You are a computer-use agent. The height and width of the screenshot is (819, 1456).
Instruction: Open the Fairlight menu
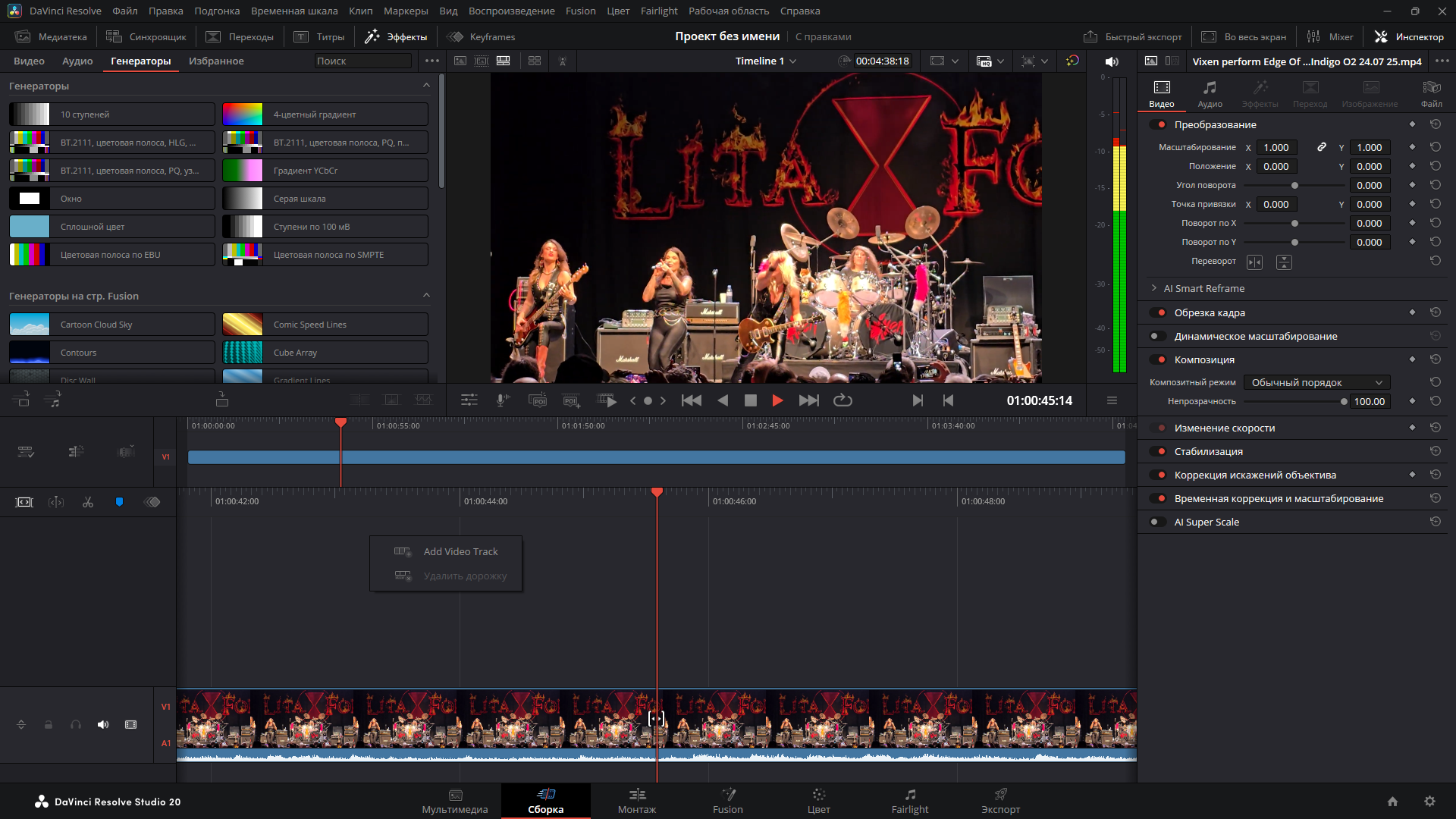click(658, 11)
